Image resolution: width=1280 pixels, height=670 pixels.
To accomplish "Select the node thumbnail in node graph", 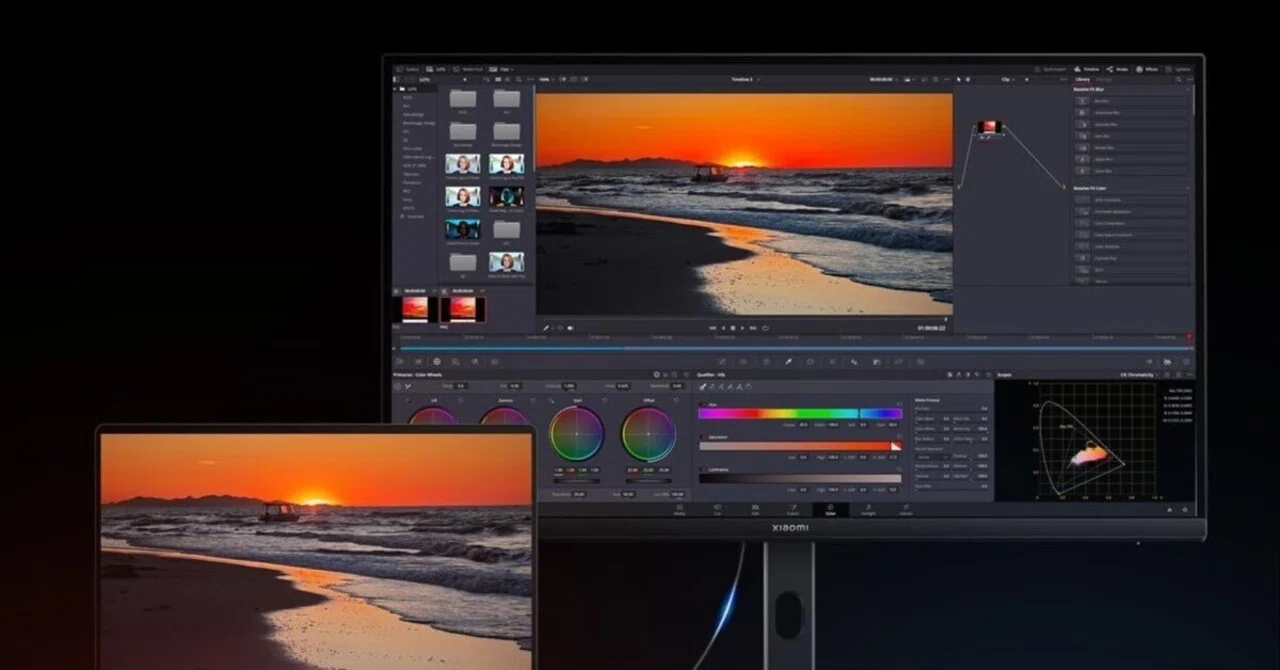I will (x=990, y=127).
